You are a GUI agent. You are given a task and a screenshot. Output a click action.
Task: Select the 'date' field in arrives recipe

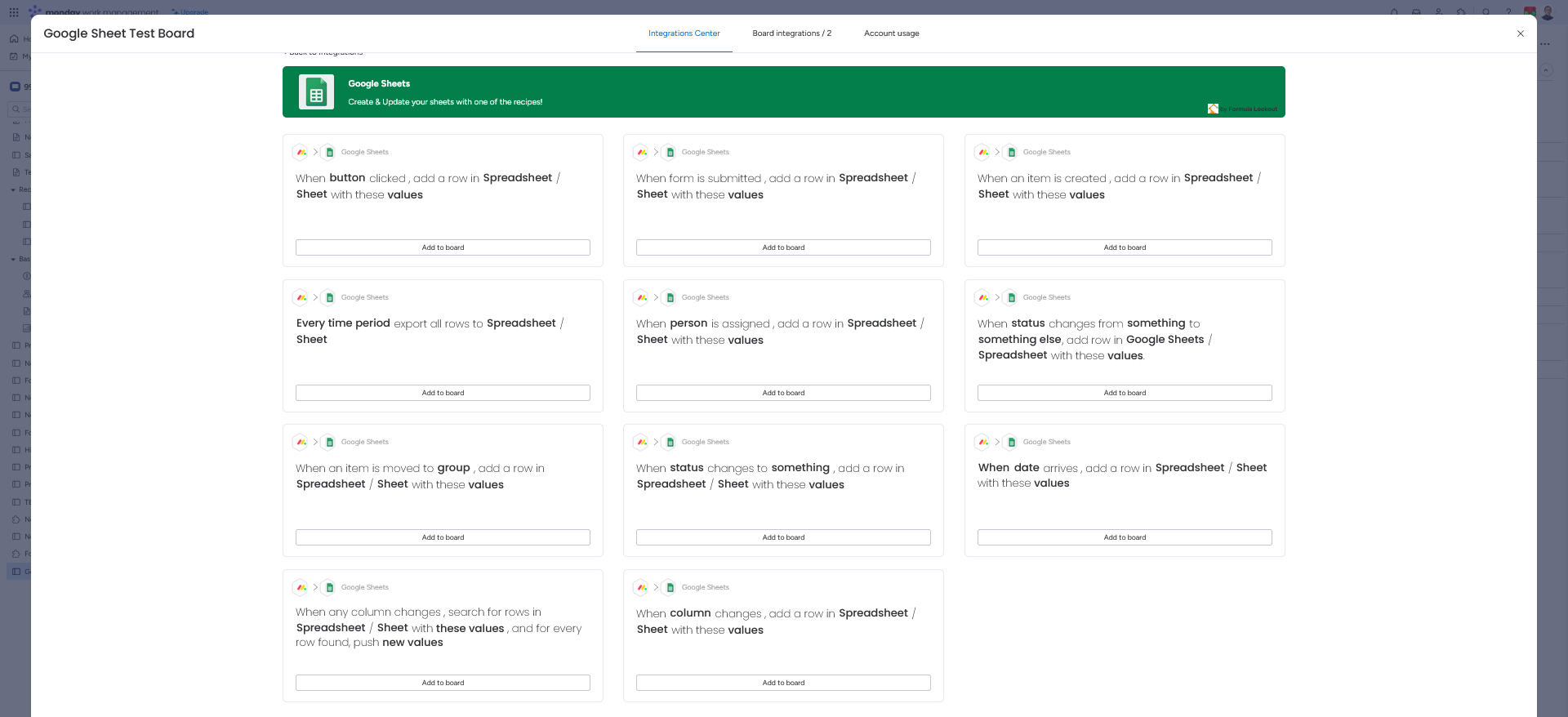(1027, 468)
